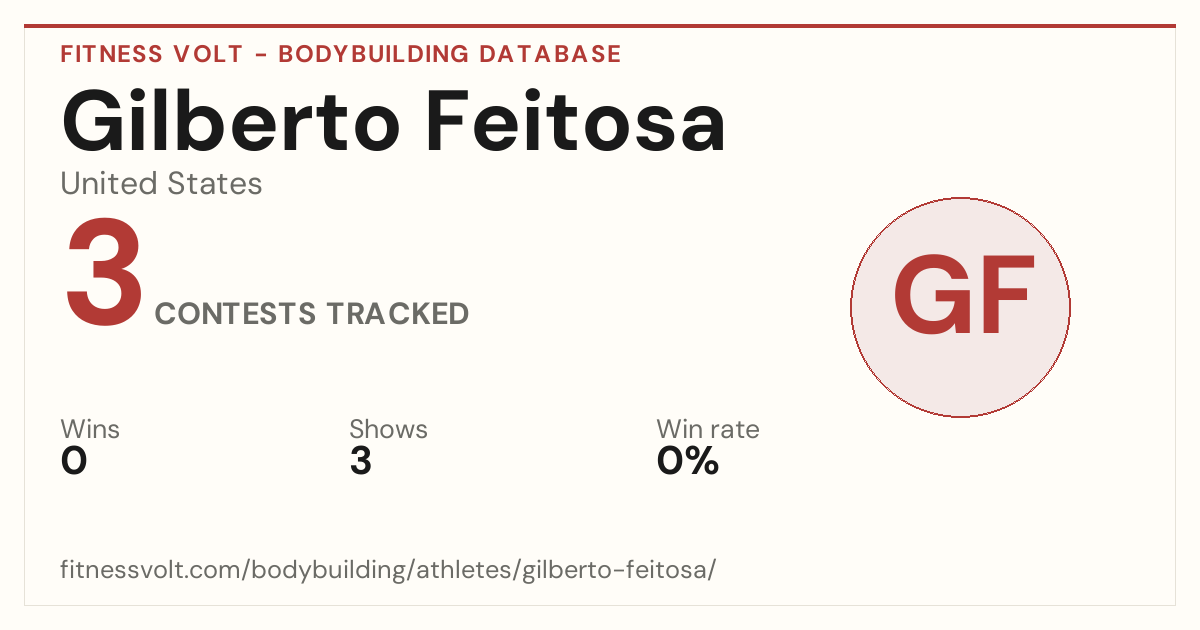1200x630 pixels.
Task: Click the Wins value 0
Action: 74,461
